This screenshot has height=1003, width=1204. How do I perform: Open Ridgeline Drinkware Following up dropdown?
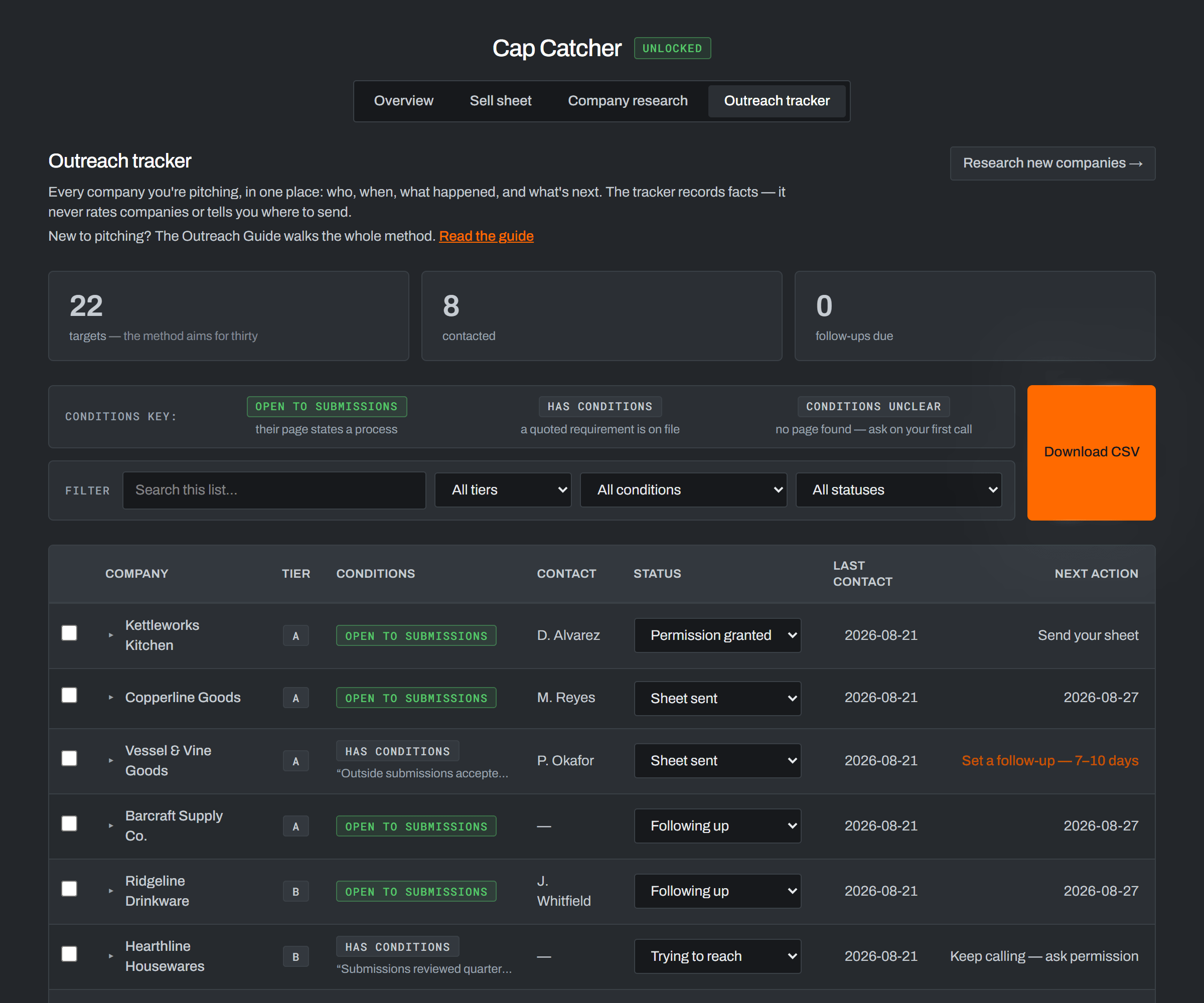[717, 891]
